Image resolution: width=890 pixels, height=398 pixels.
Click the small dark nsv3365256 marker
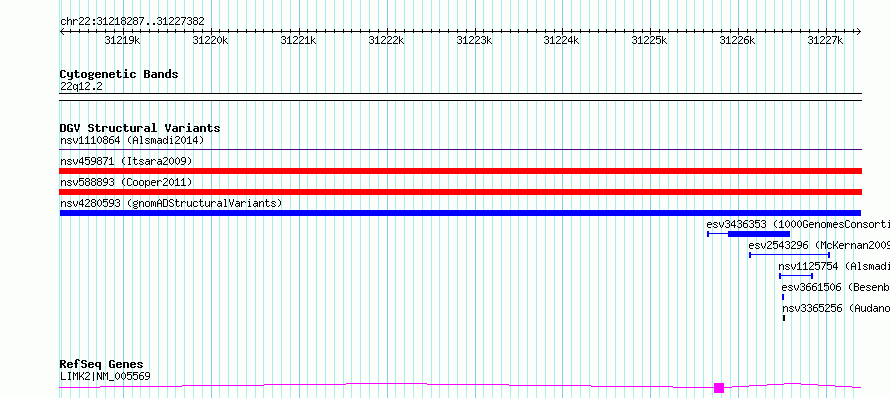pyautogui.click(x=784, y=318)
